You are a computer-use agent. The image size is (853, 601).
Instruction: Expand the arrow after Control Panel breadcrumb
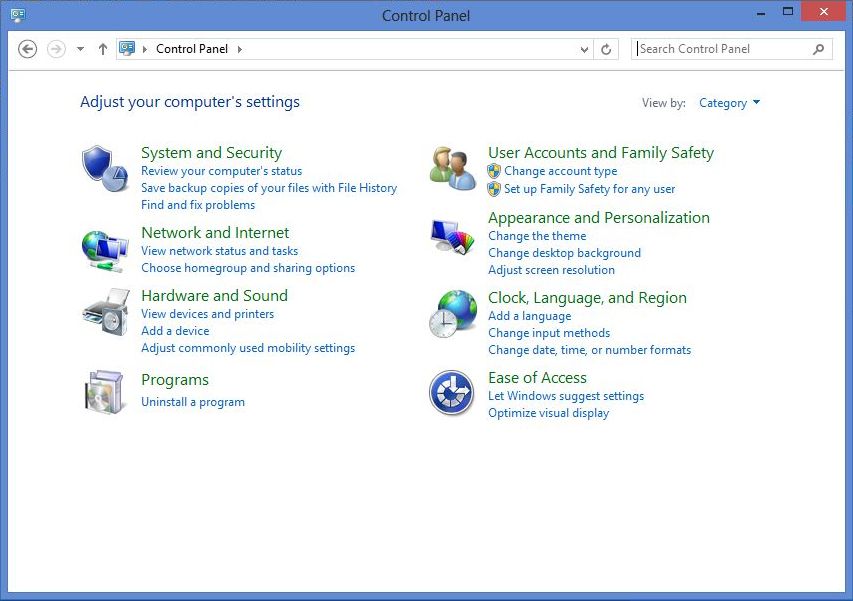(240, 49)
